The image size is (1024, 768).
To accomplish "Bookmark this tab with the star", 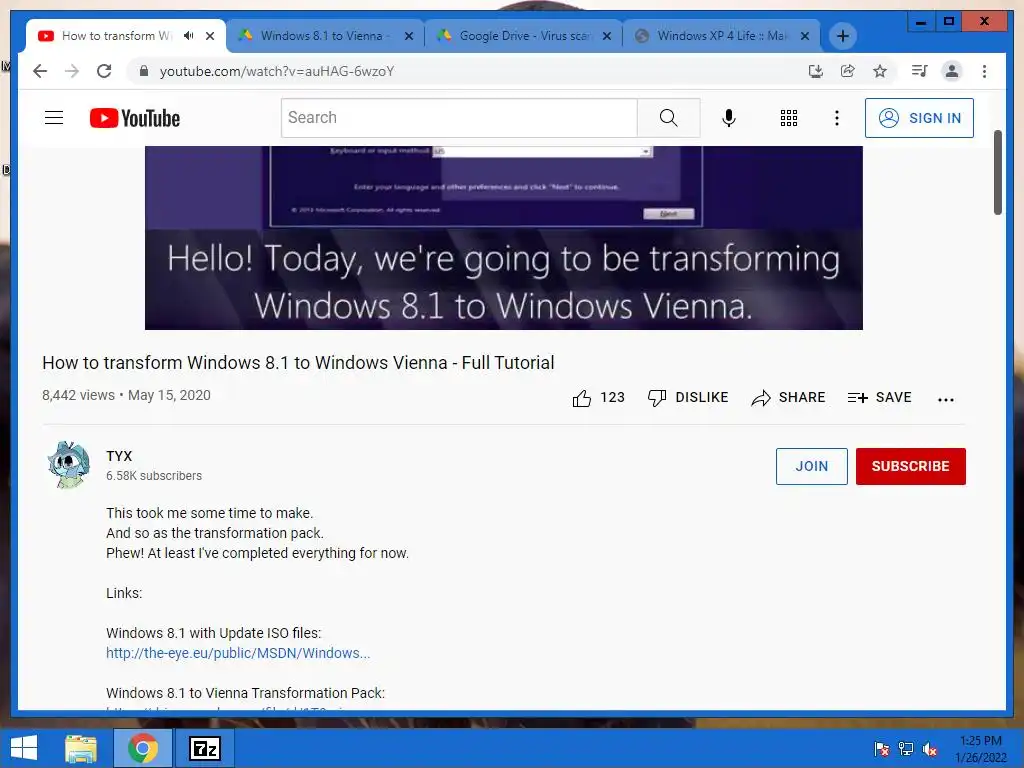I will point(880,71).
